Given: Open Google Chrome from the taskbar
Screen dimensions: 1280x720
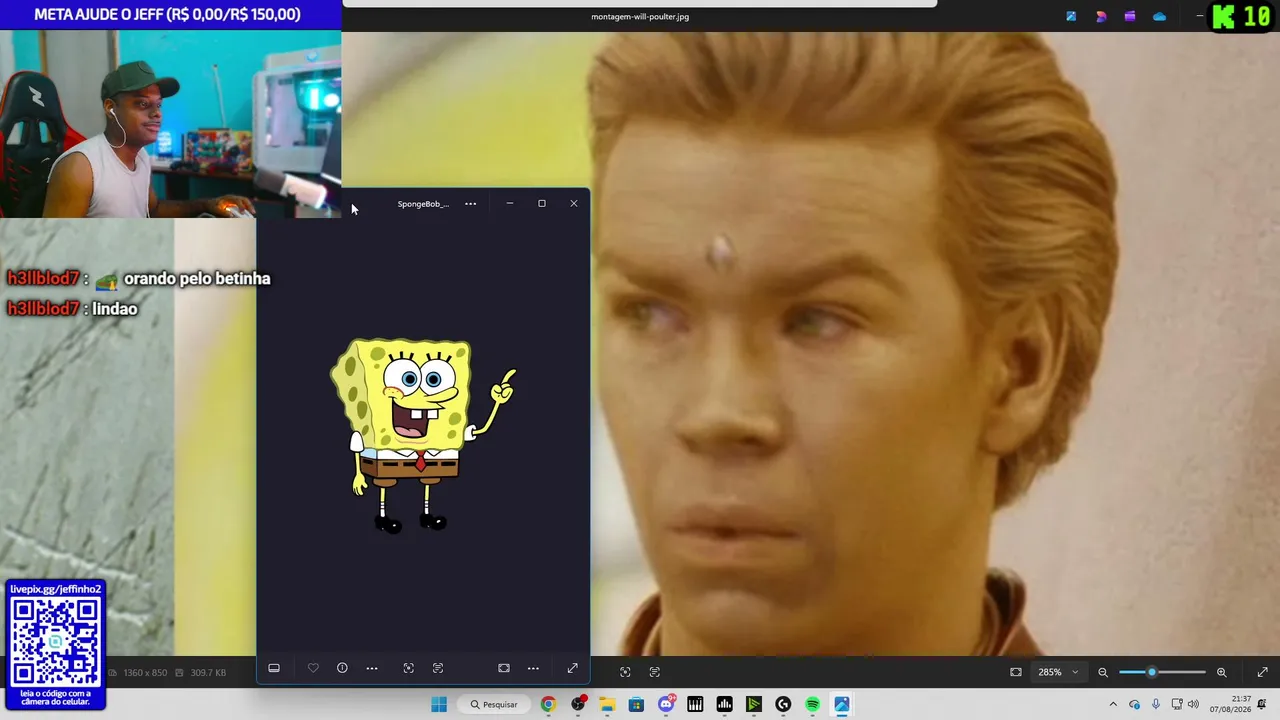Looking at the screenshot, I should point(548,704).
